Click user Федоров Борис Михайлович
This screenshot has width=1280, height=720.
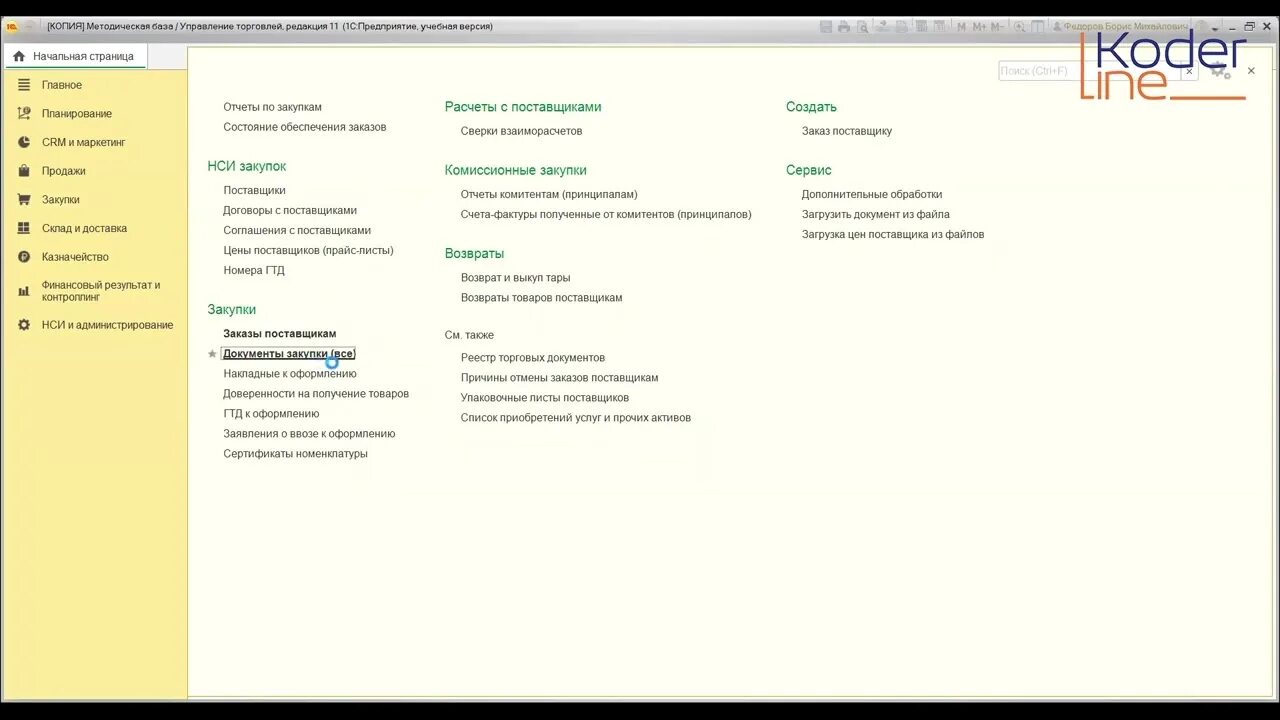[1120, 27]
